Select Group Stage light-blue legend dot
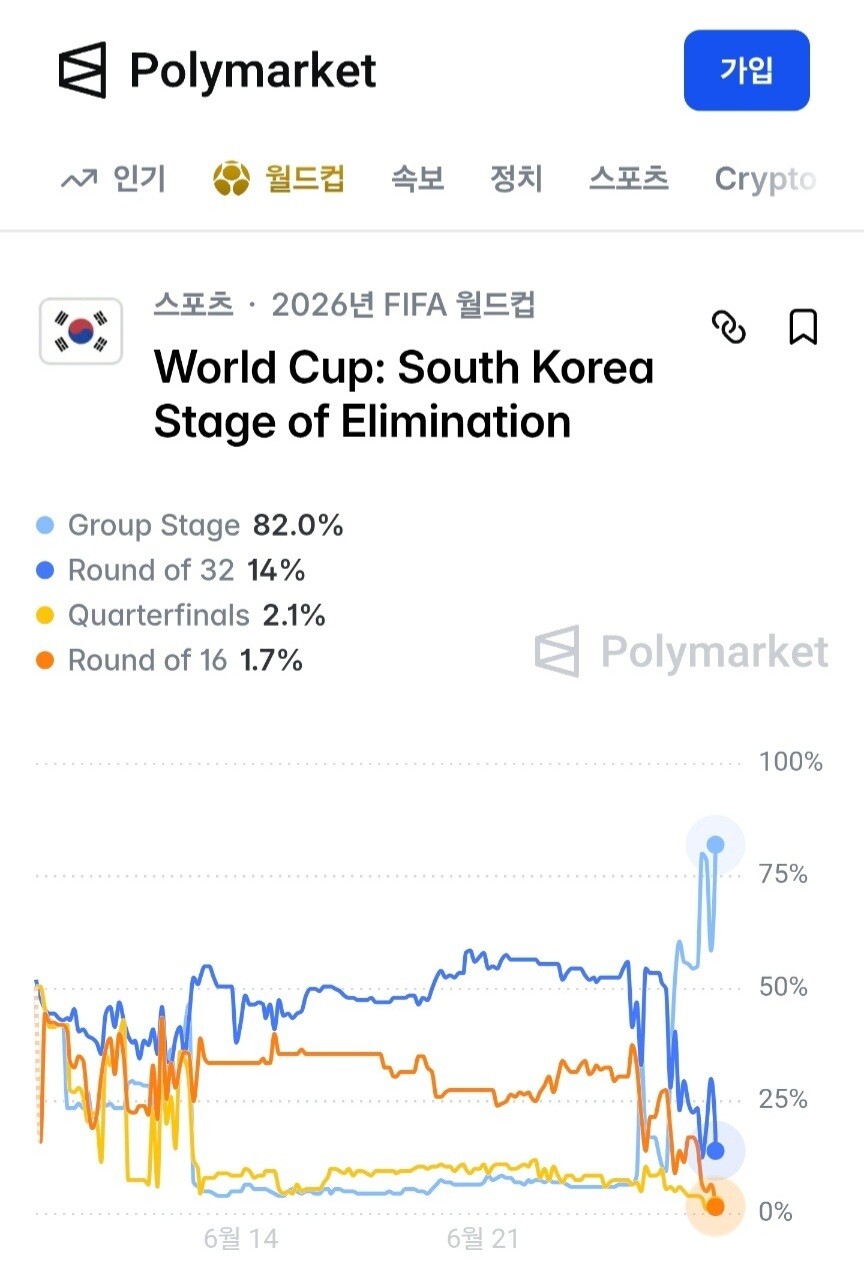The width and height of the screenshot is (864, 1280). [x=45, y=526]
